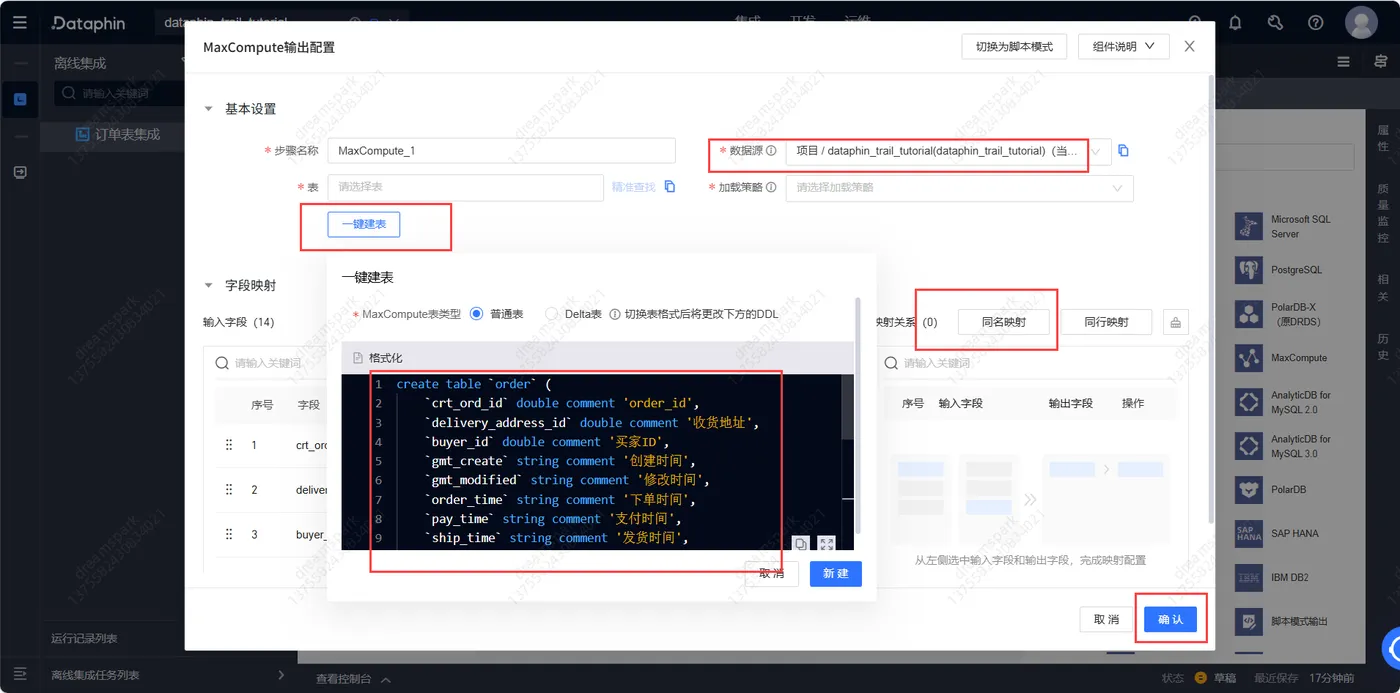This screenshot has width=1400, height=693.
Task: Click the 精准查找 link
Action: point(634,187)
